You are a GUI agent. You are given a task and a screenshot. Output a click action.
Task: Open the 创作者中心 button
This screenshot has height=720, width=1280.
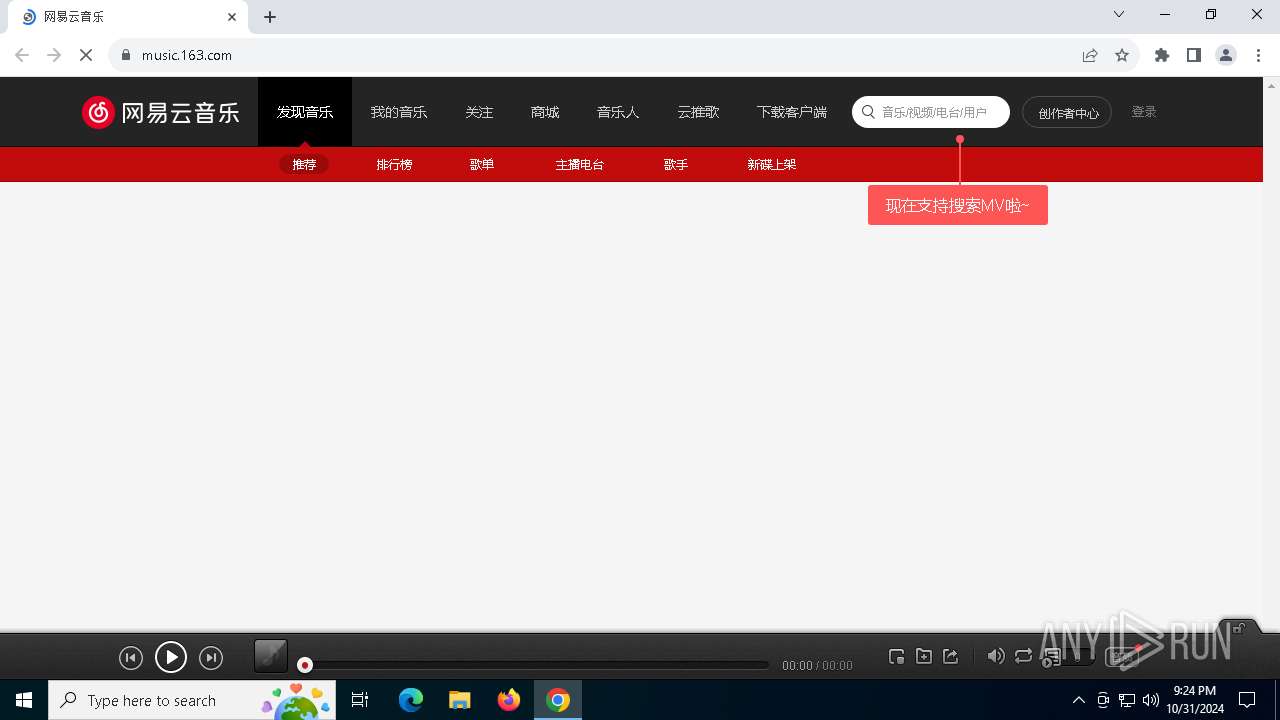[1067, 112]
